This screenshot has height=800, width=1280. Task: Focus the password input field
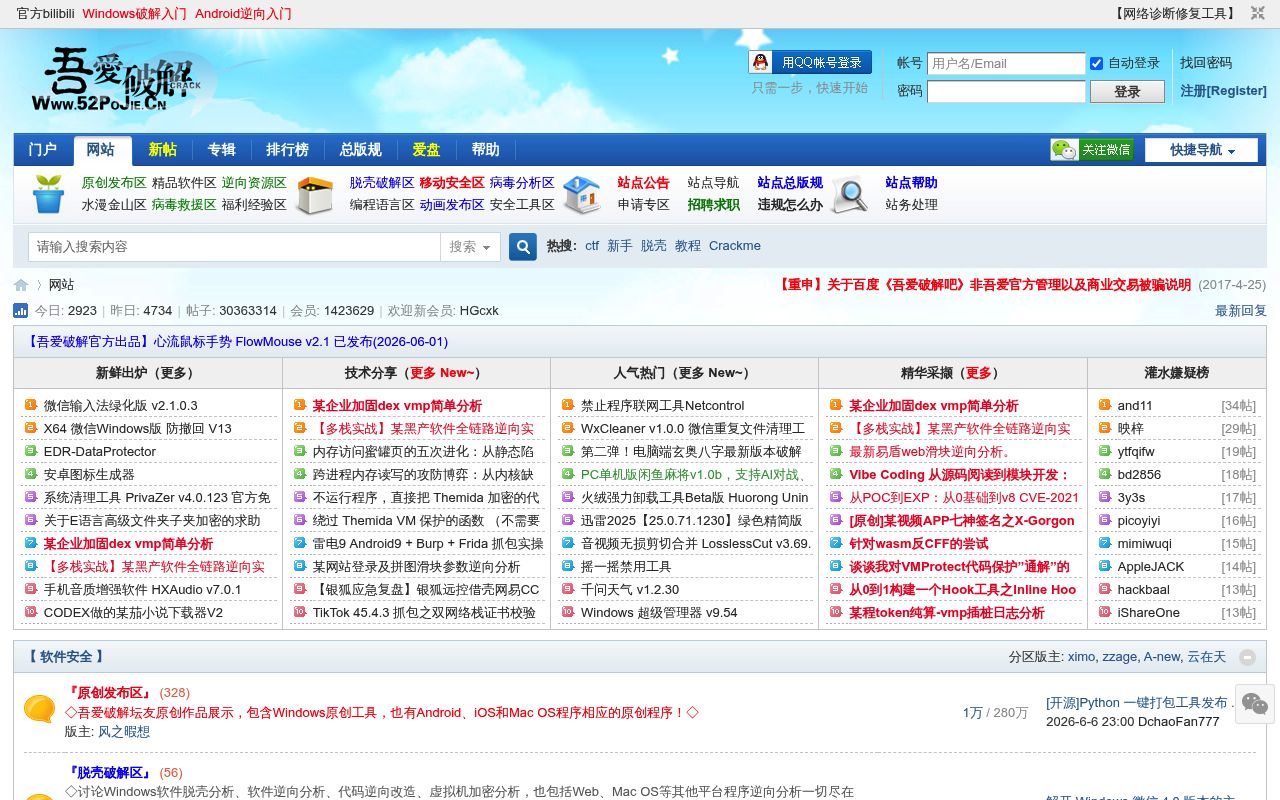coord(1006,91)
